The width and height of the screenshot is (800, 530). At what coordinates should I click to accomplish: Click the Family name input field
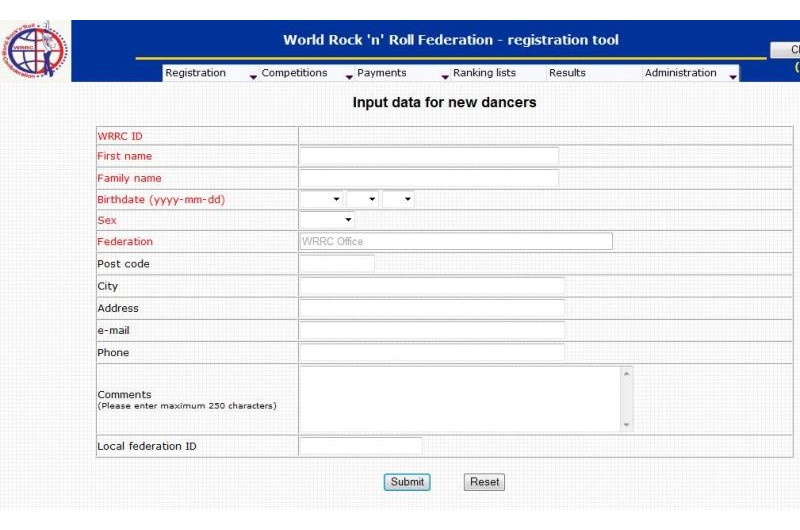(429, 179)
